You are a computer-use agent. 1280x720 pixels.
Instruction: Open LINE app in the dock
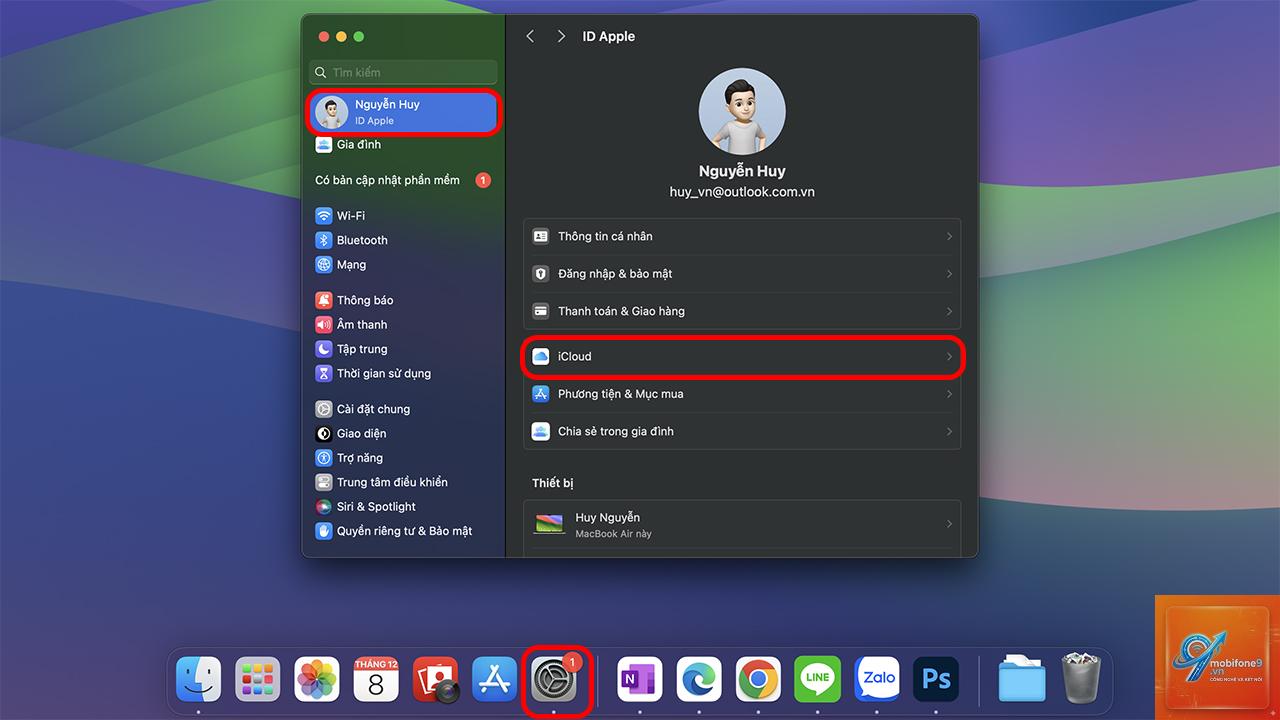817,680
